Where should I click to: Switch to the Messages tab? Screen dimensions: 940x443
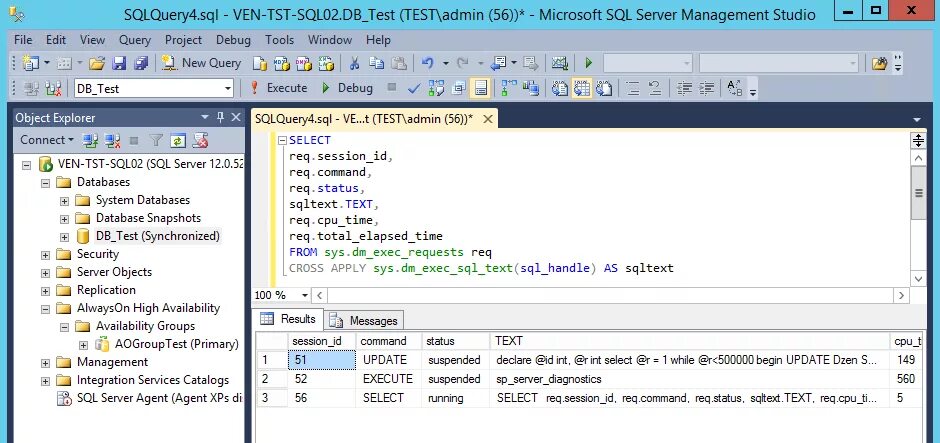[x=363, y=321]
